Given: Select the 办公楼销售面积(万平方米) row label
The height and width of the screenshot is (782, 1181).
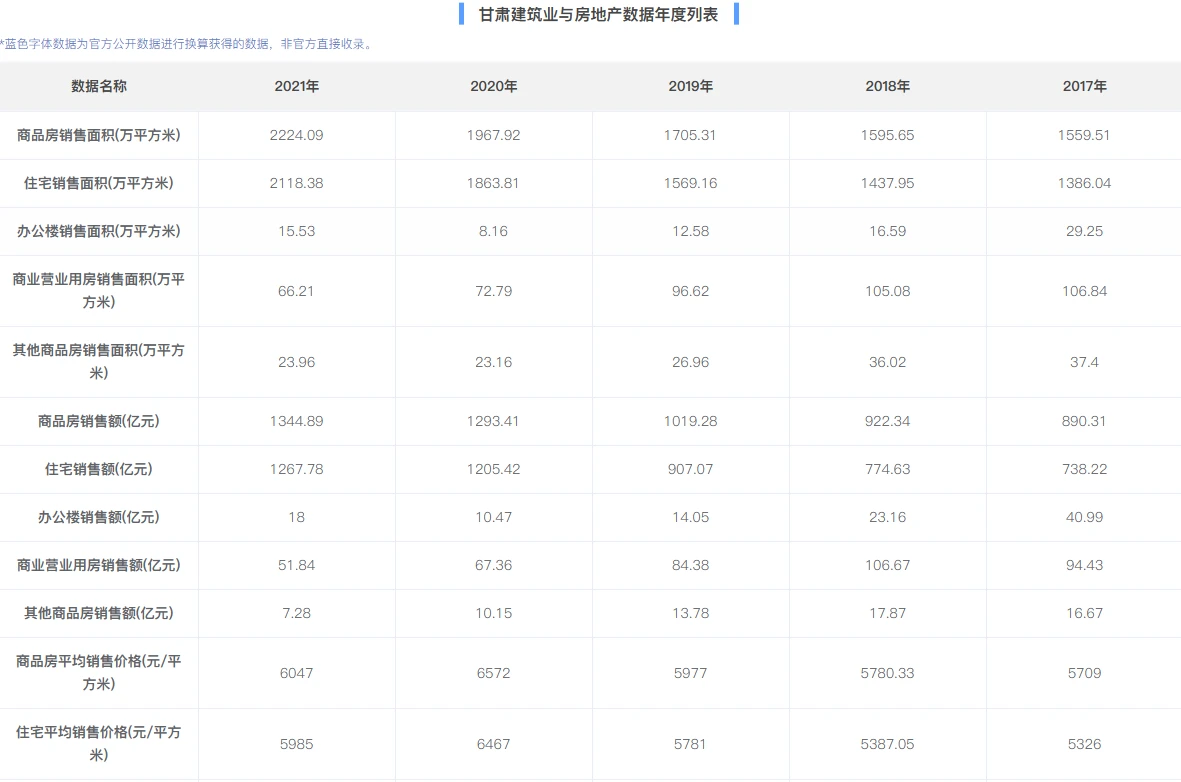Looking at the screenshot, I should 99,231.
